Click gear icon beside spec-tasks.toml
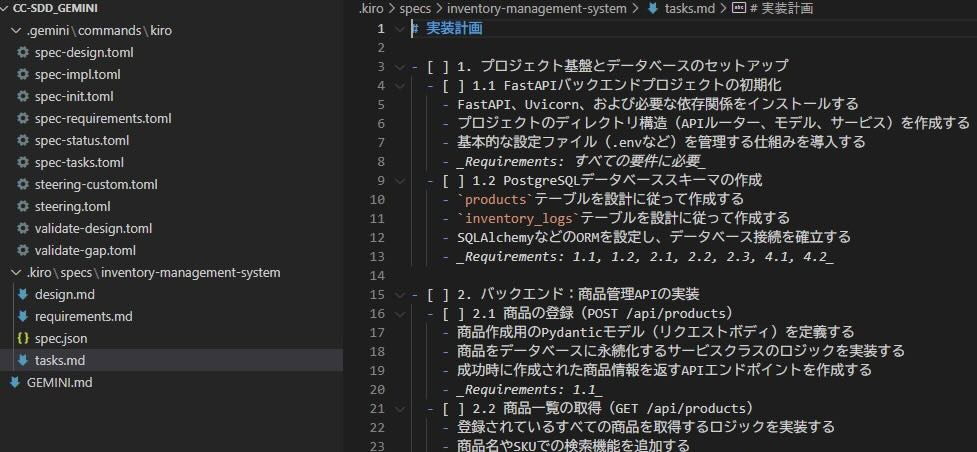Image resolution: width=977 pixels, height=452 pixels. point(23,162)
